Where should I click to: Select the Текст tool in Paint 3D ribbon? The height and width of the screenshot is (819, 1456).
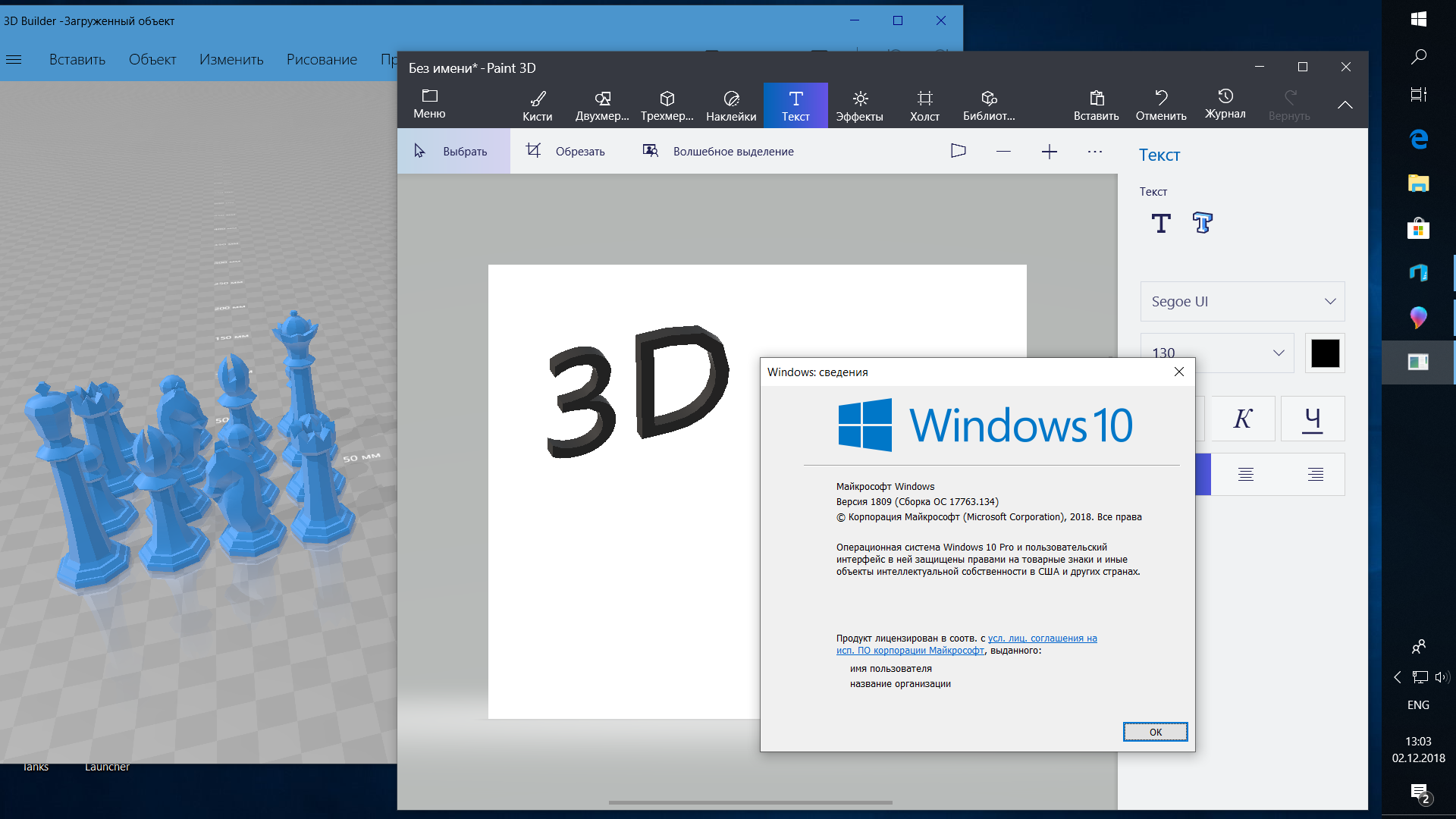795,105
